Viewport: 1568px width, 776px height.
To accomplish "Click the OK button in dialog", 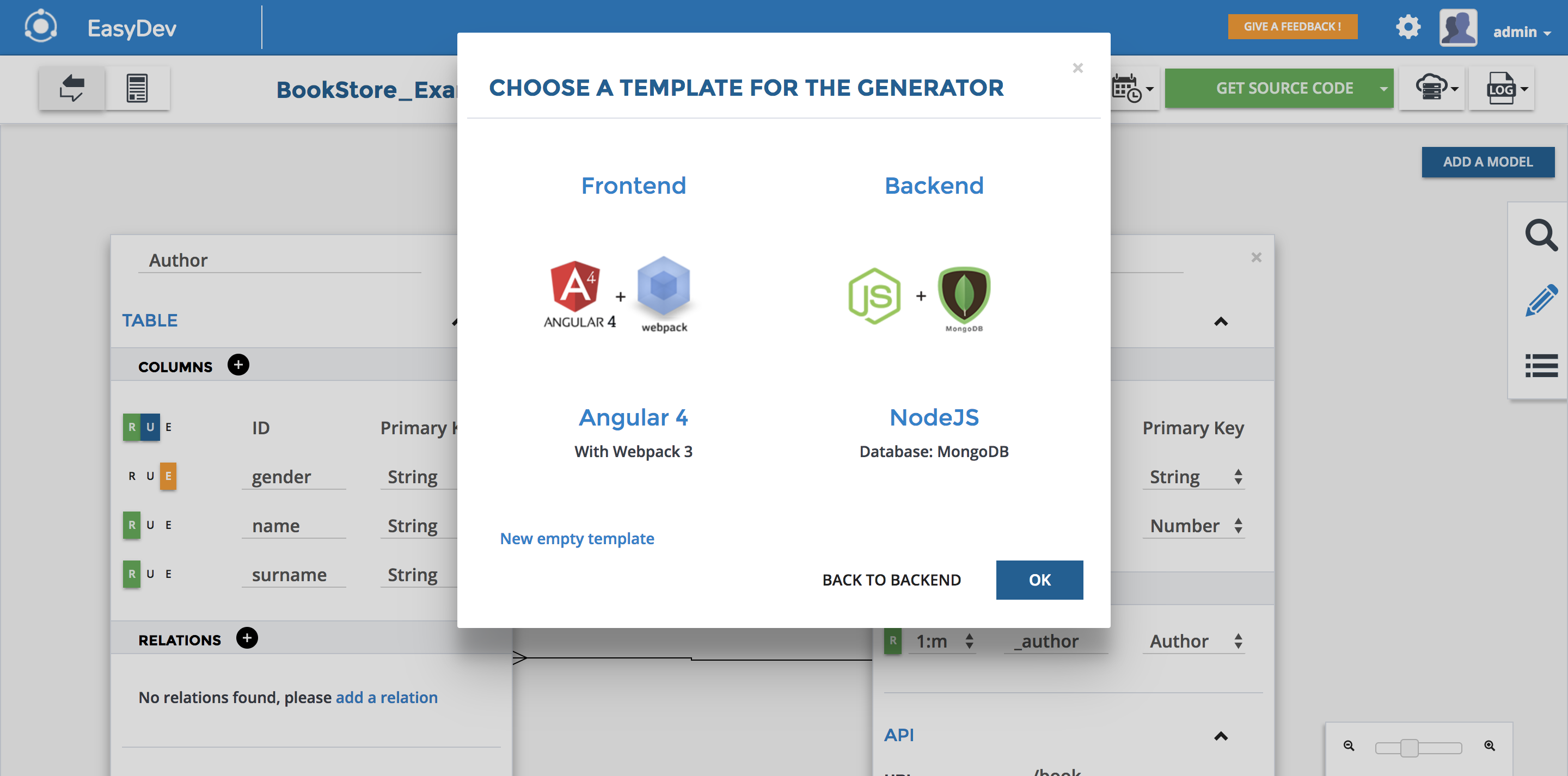I will (1039, 580).
